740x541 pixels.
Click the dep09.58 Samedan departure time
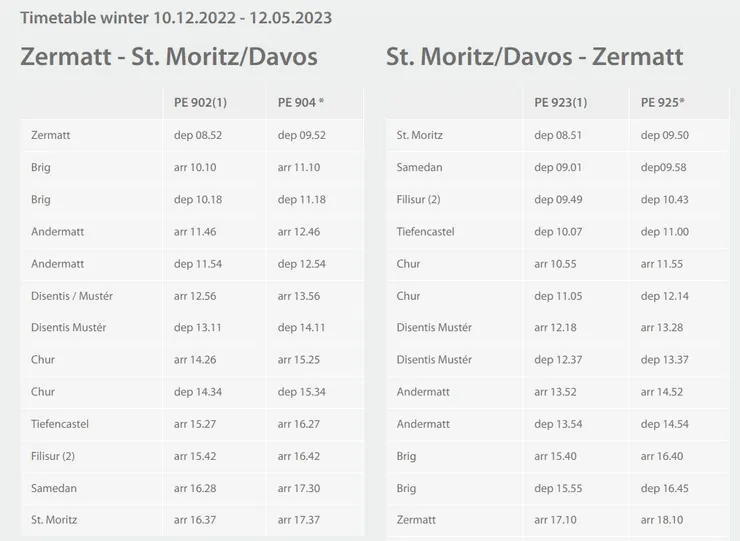tap(663, 167)
